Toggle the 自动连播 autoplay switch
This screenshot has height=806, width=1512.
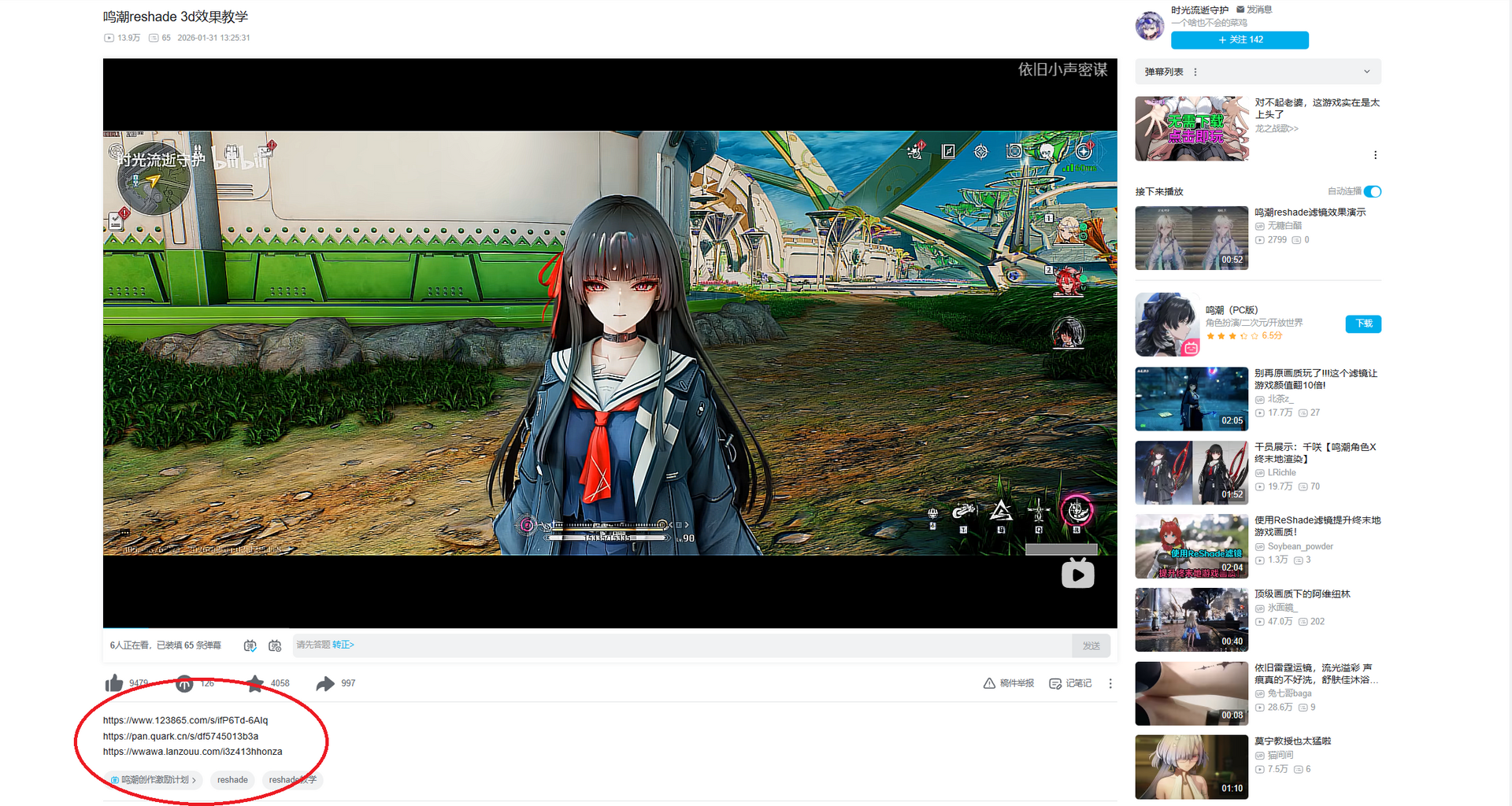pyautogui.click(x=1373, y=191)
